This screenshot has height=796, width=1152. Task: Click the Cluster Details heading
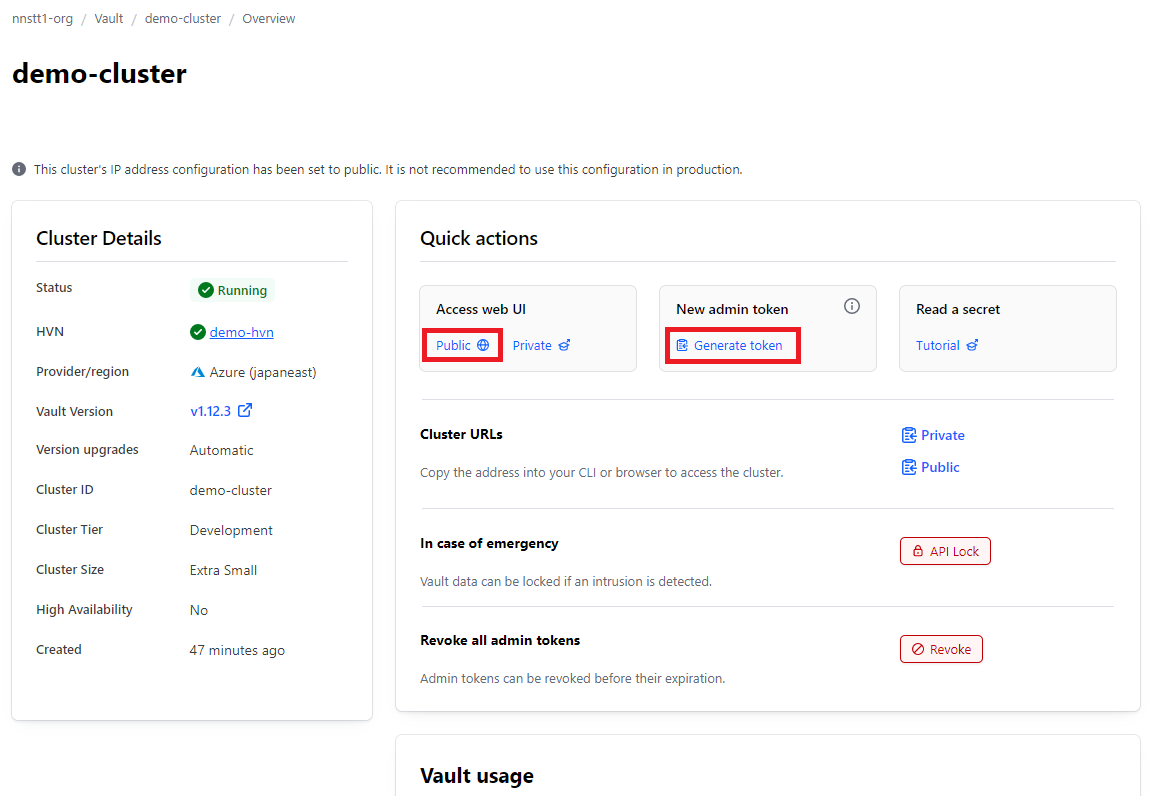point(98,238)
